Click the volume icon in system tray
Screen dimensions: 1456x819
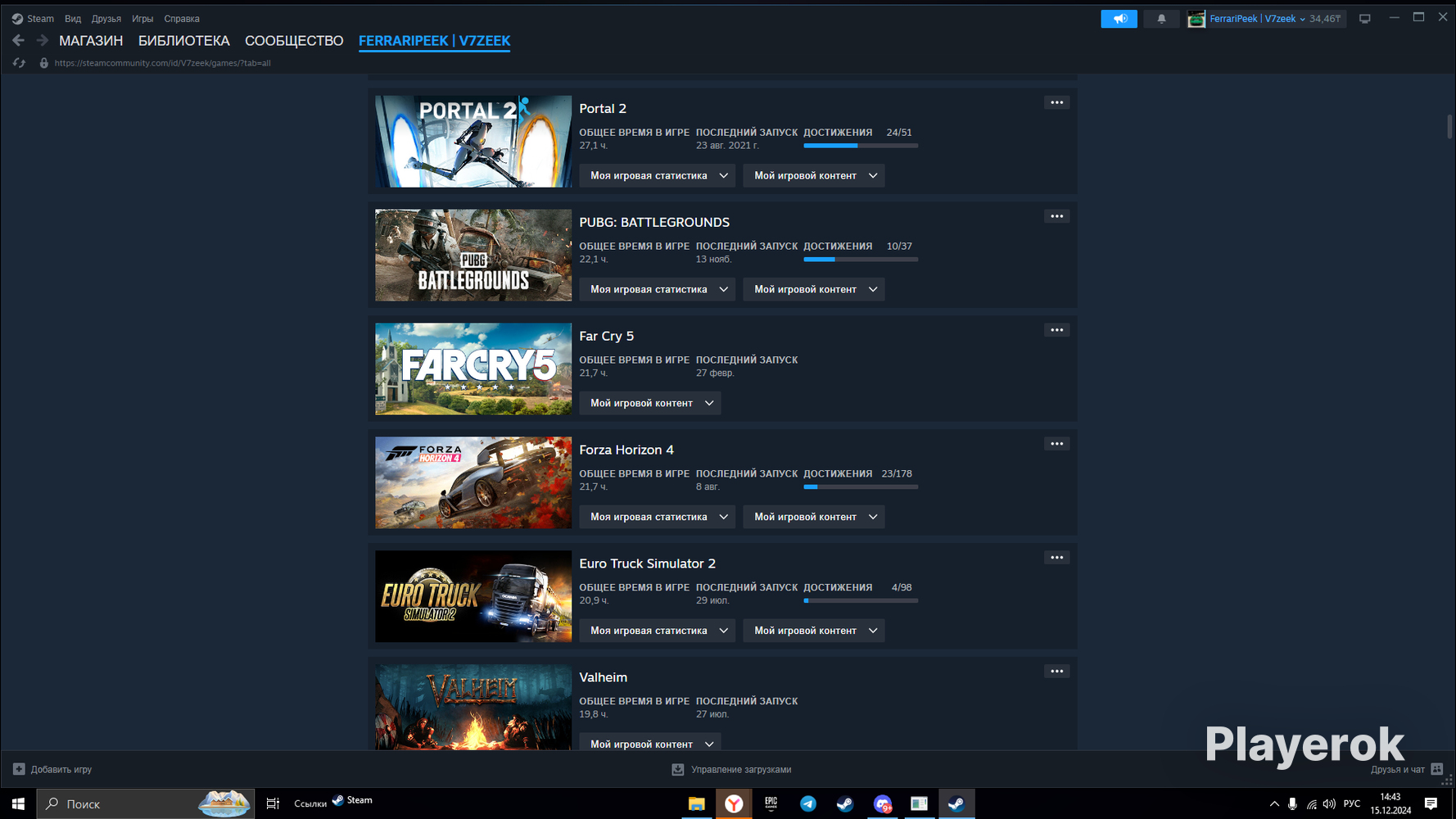tap(1329, 803)
